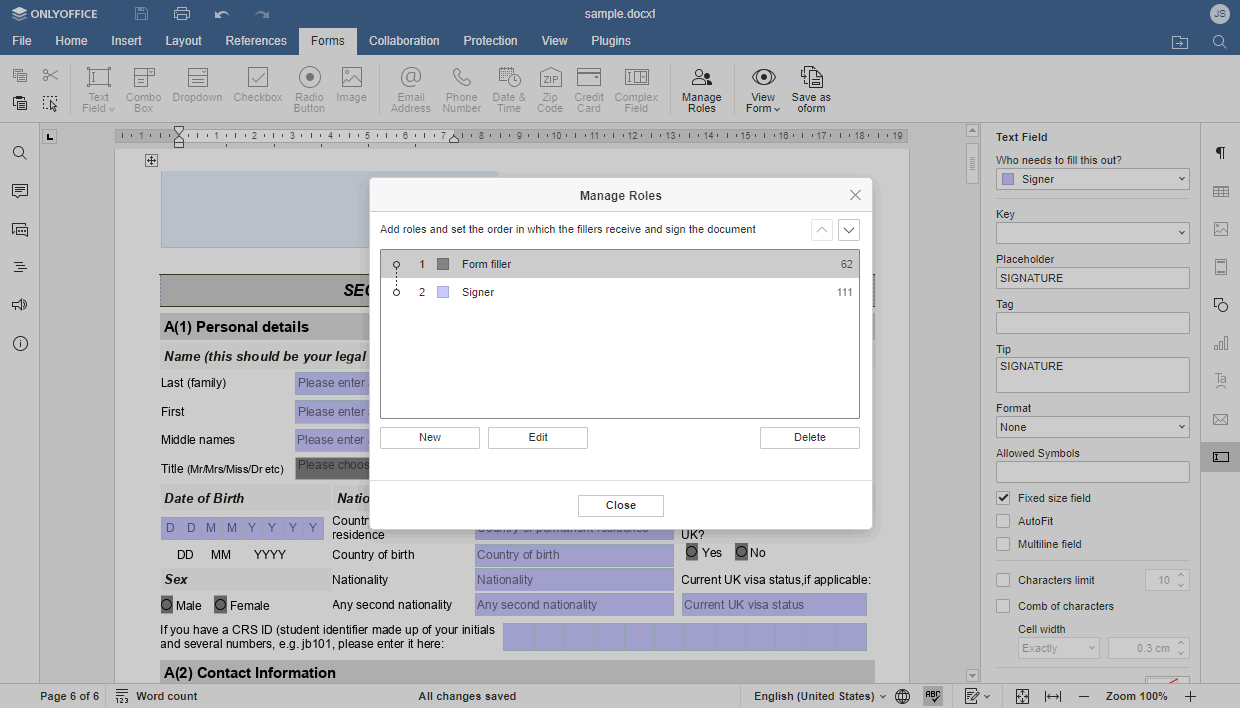
Task: Open the Format dropdown set to None
Action: tap(1092, 428)
